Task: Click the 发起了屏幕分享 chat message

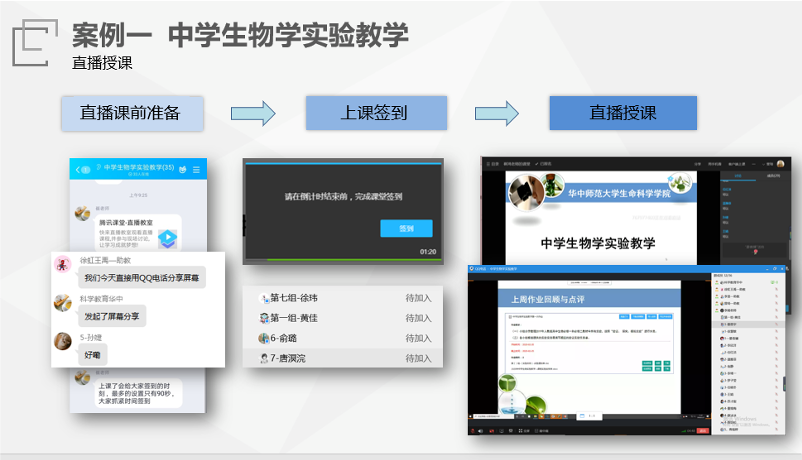Action: [x=112, y=316]
